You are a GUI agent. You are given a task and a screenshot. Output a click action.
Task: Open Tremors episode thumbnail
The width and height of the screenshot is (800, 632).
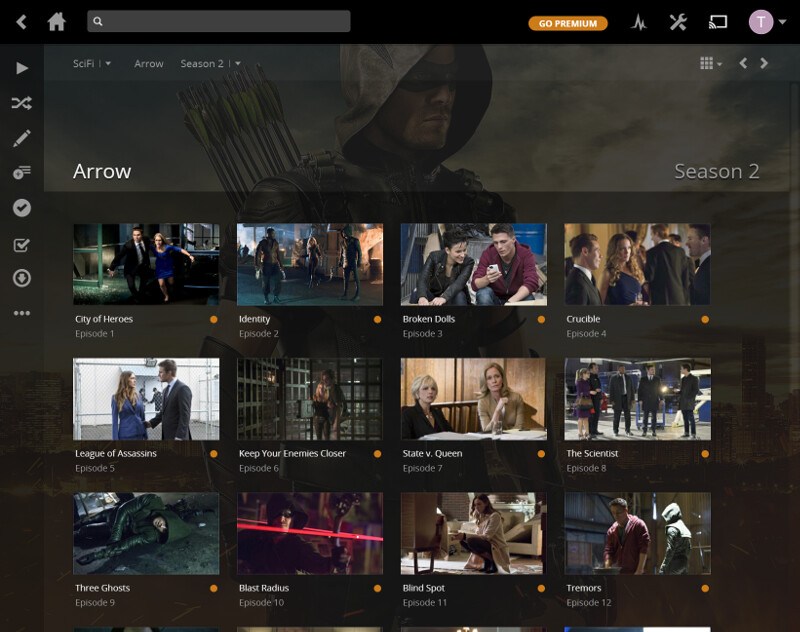pos(637,534)
